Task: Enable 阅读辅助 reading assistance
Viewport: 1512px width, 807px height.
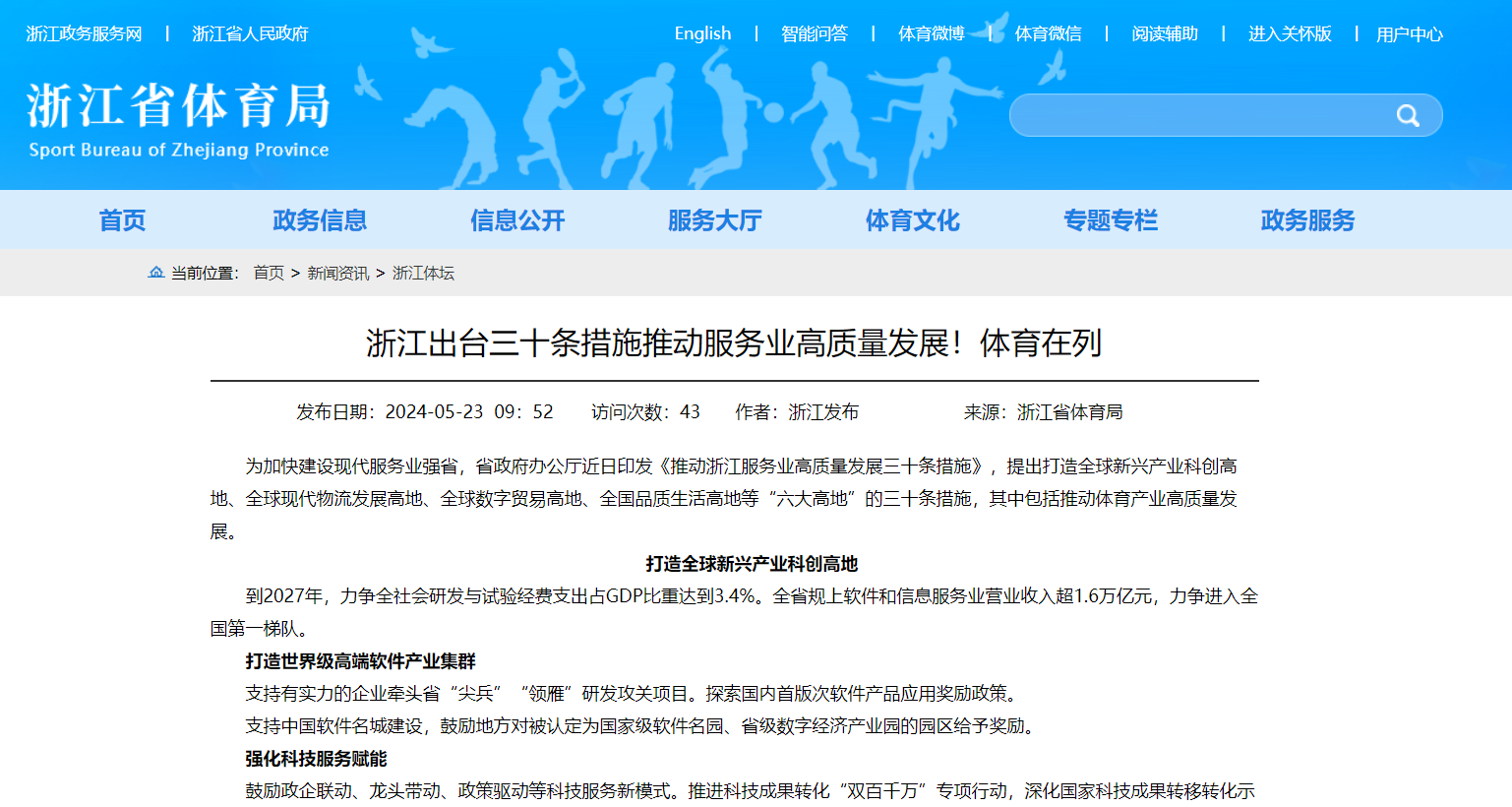Action: [x=1165, y=33]
